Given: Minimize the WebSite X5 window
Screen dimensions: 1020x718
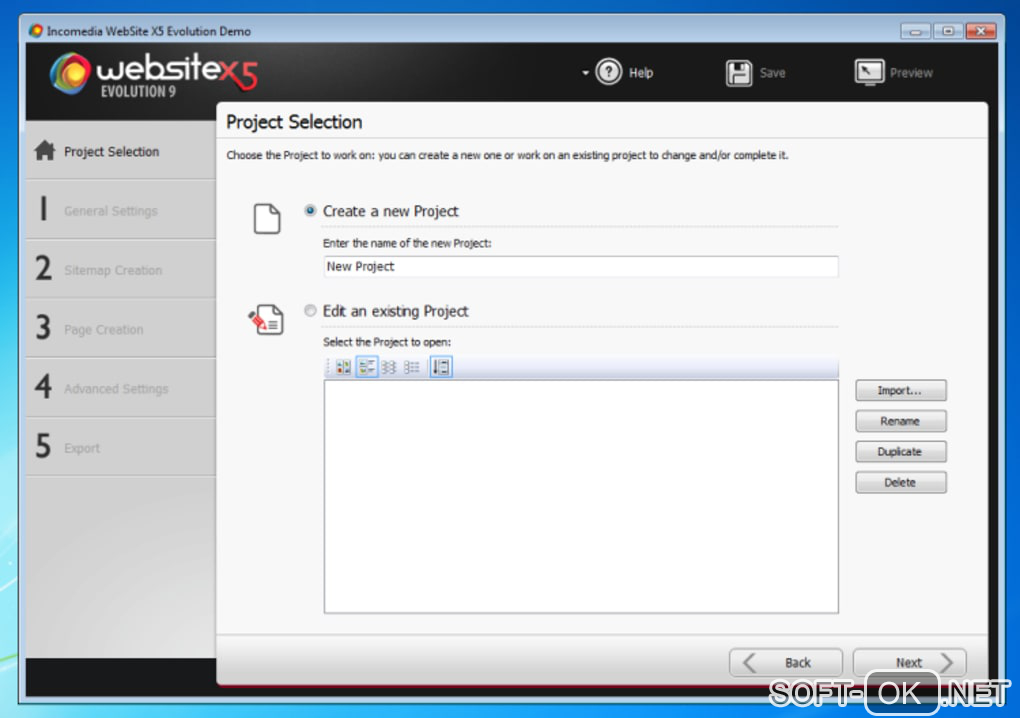Looking at the screenshot, I should click(915, 31).
